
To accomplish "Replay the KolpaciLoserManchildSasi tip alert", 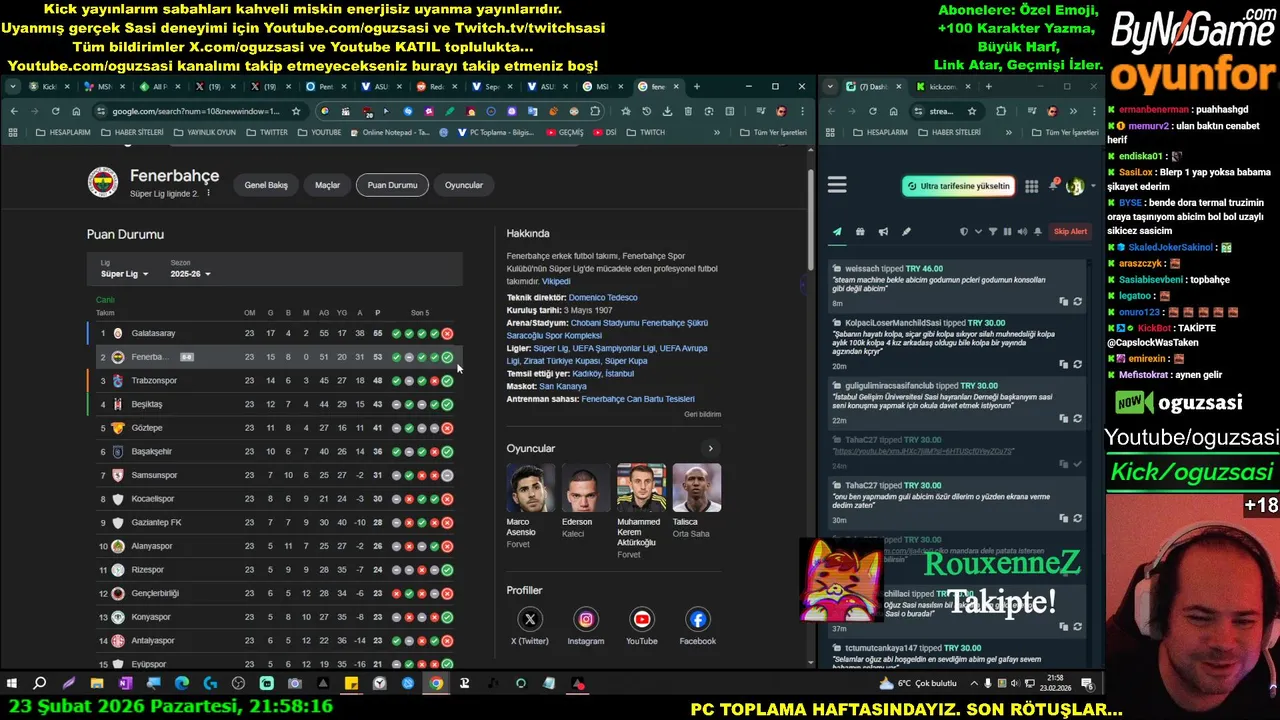I will pyautogui.click(x=1078, y=364).
